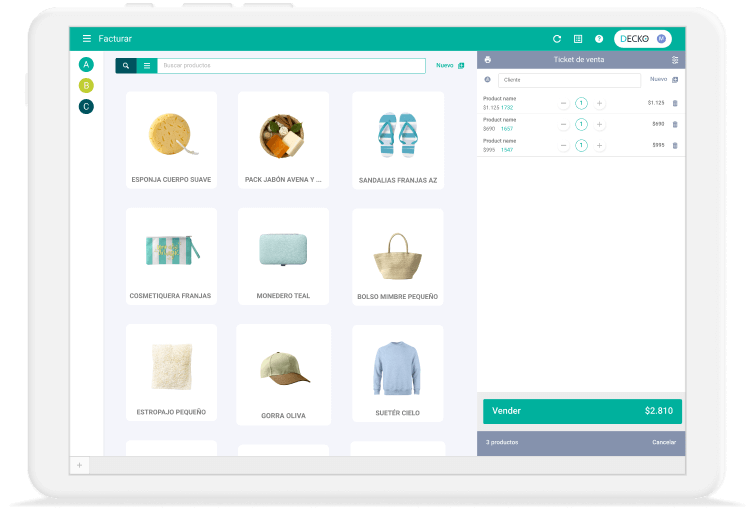Screen dimensions: 753x510
Task: Focus the Cliente input field
Action: click(569, 80)
